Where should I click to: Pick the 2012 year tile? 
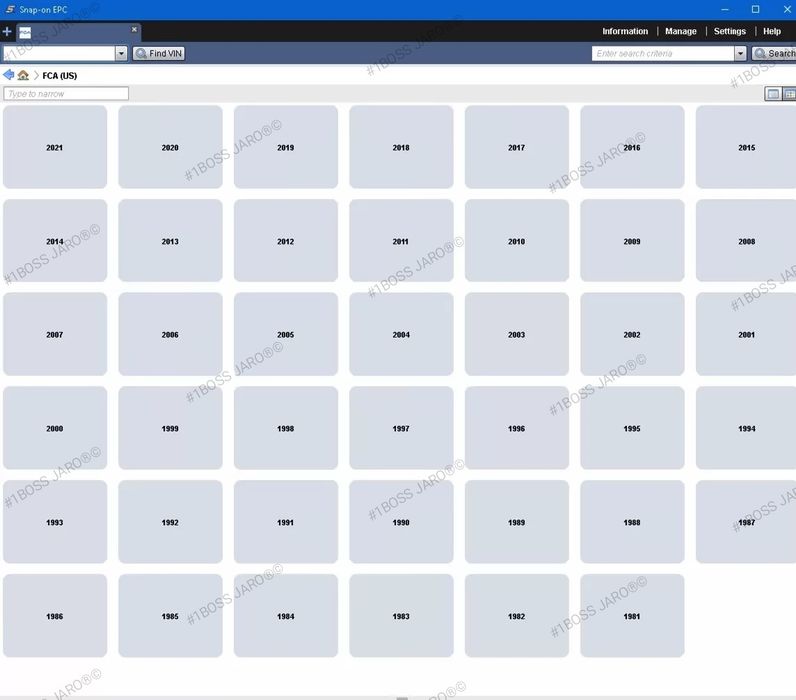coord(286,241)
